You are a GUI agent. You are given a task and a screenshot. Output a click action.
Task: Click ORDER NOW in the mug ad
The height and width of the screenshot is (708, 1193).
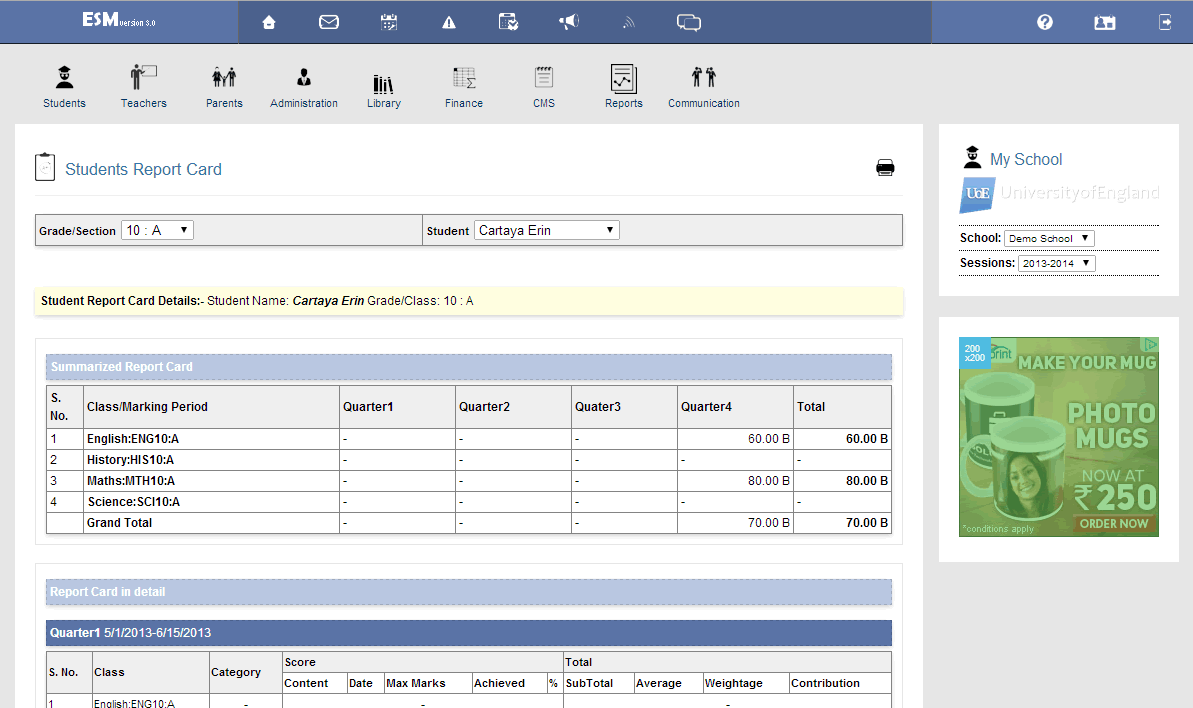pyautogui.click(x=1113, y=523)
